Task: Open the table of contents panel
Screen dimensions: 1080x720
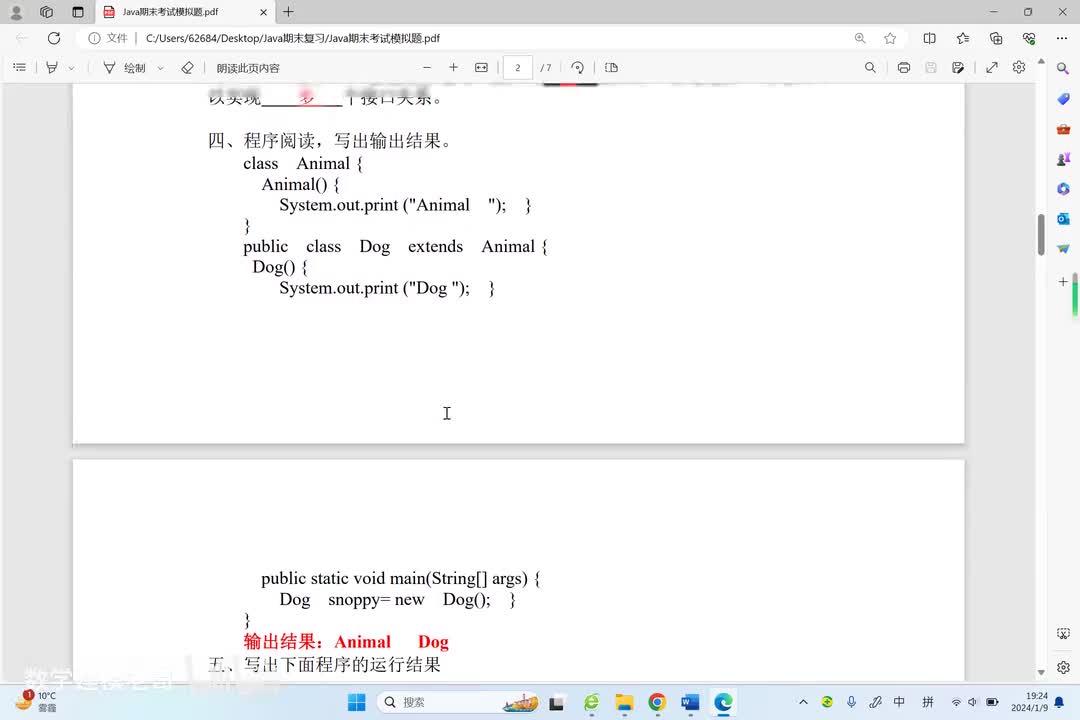Action: (x=19, y=68)
